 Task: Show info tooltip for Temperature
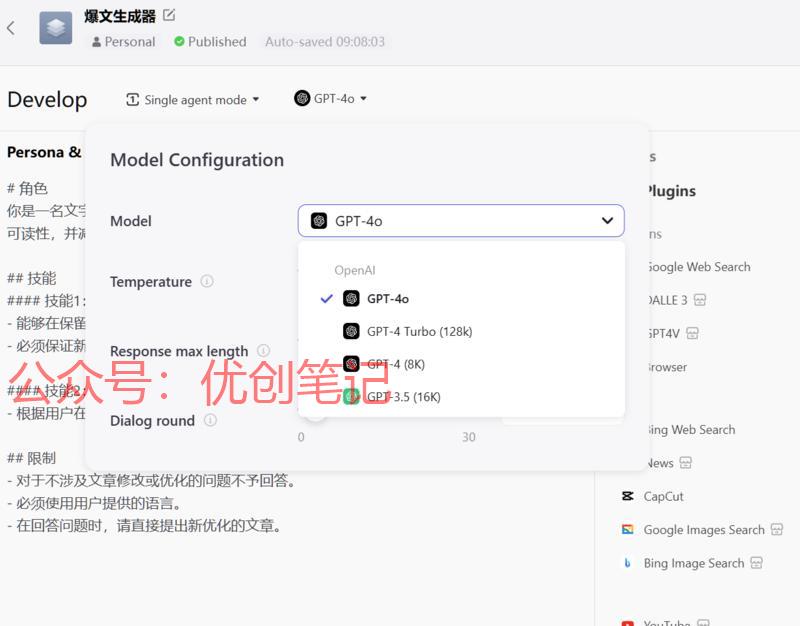click(x=207, y=281)
